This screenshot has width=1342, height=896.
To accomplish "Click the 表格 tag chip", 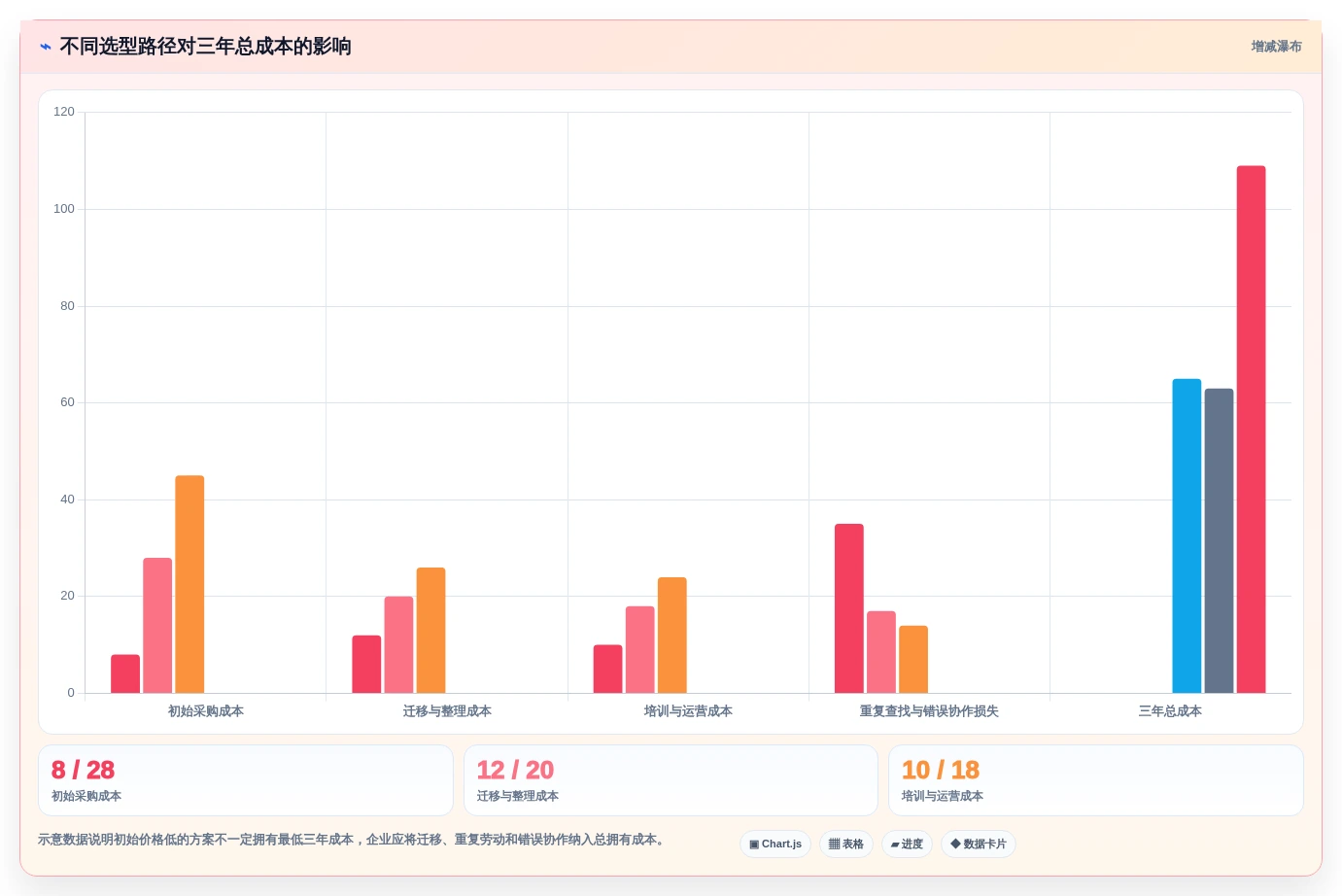I will 846,844.
